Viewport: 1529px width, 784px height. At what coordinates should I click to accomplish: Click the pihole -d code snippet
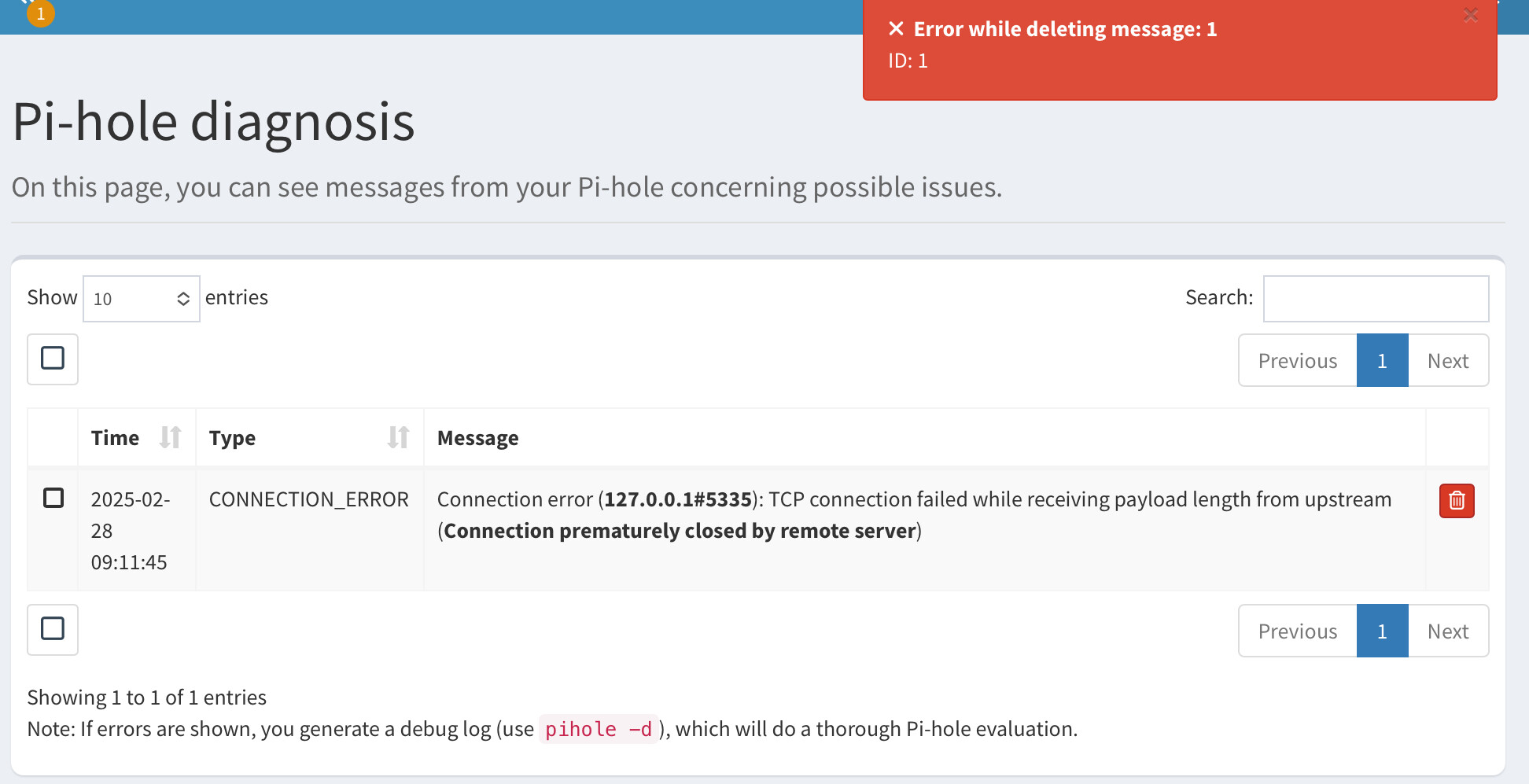pos(599,729)
